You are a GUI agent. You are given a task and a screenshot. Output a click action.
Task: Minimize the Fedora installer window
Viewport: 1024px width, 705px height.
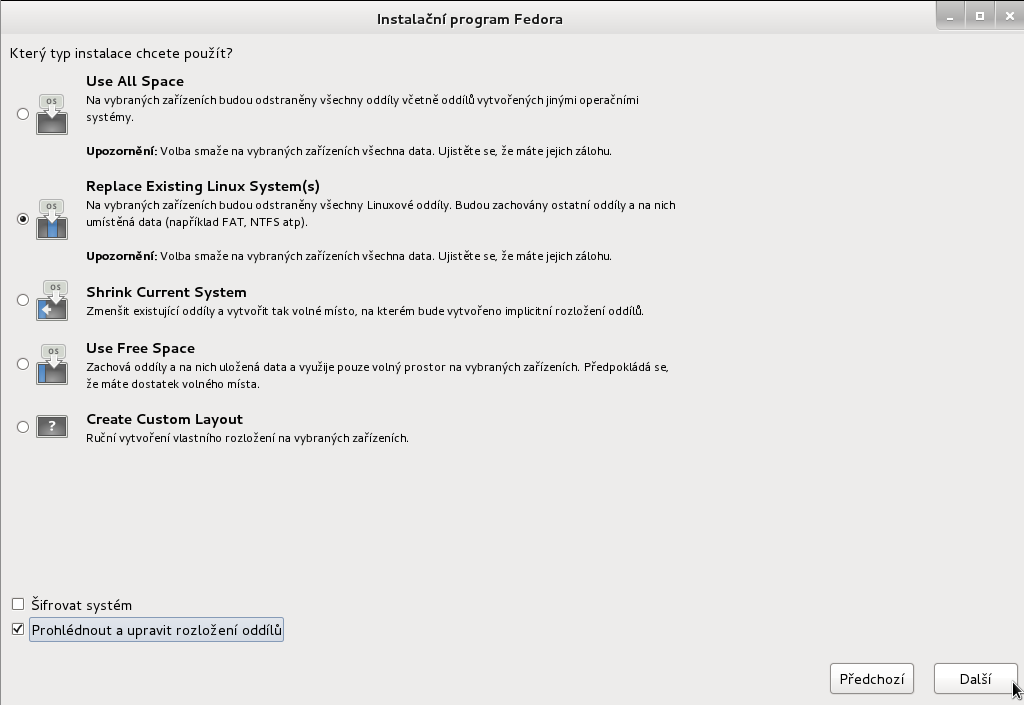pos(950,16)
